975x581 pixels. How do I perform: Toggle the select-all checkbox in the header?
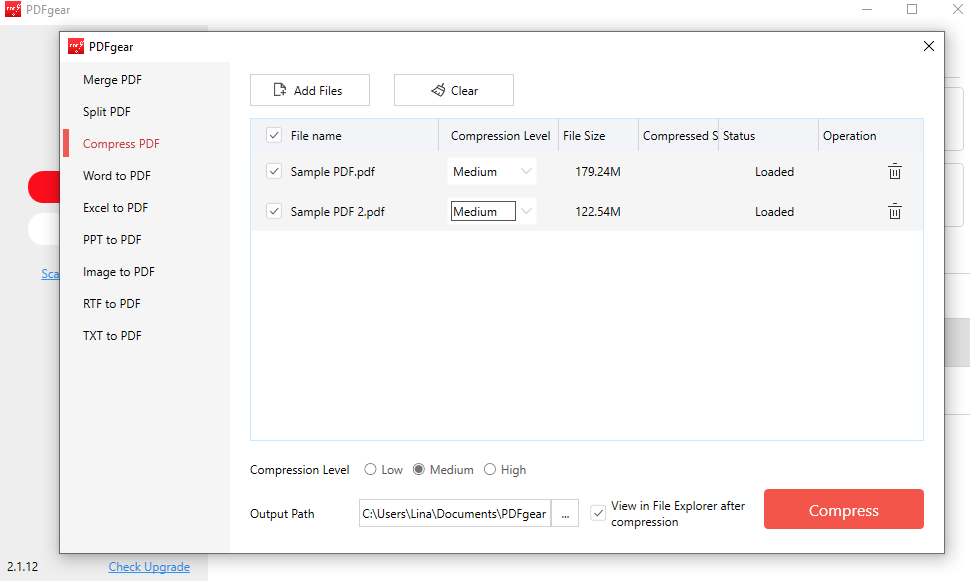pyautogui.click(x=274, y=135)
